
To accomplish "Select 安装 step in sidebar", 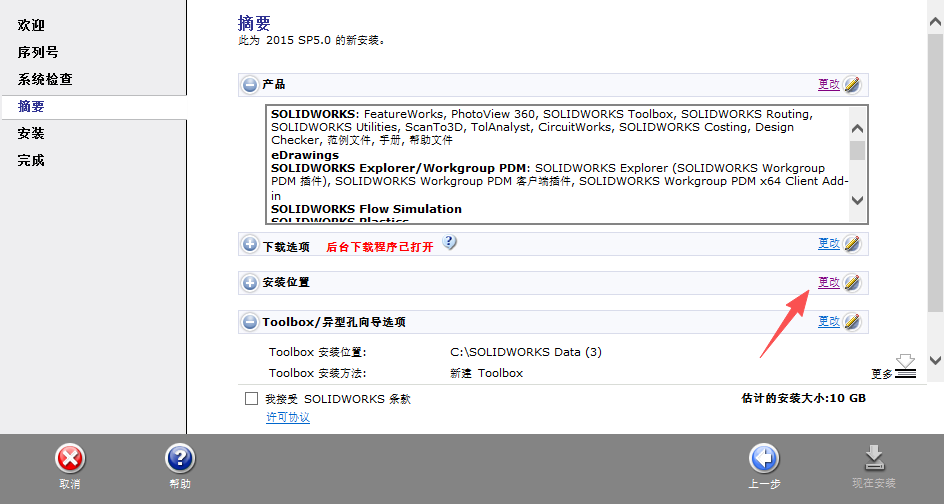I will 31,134.
